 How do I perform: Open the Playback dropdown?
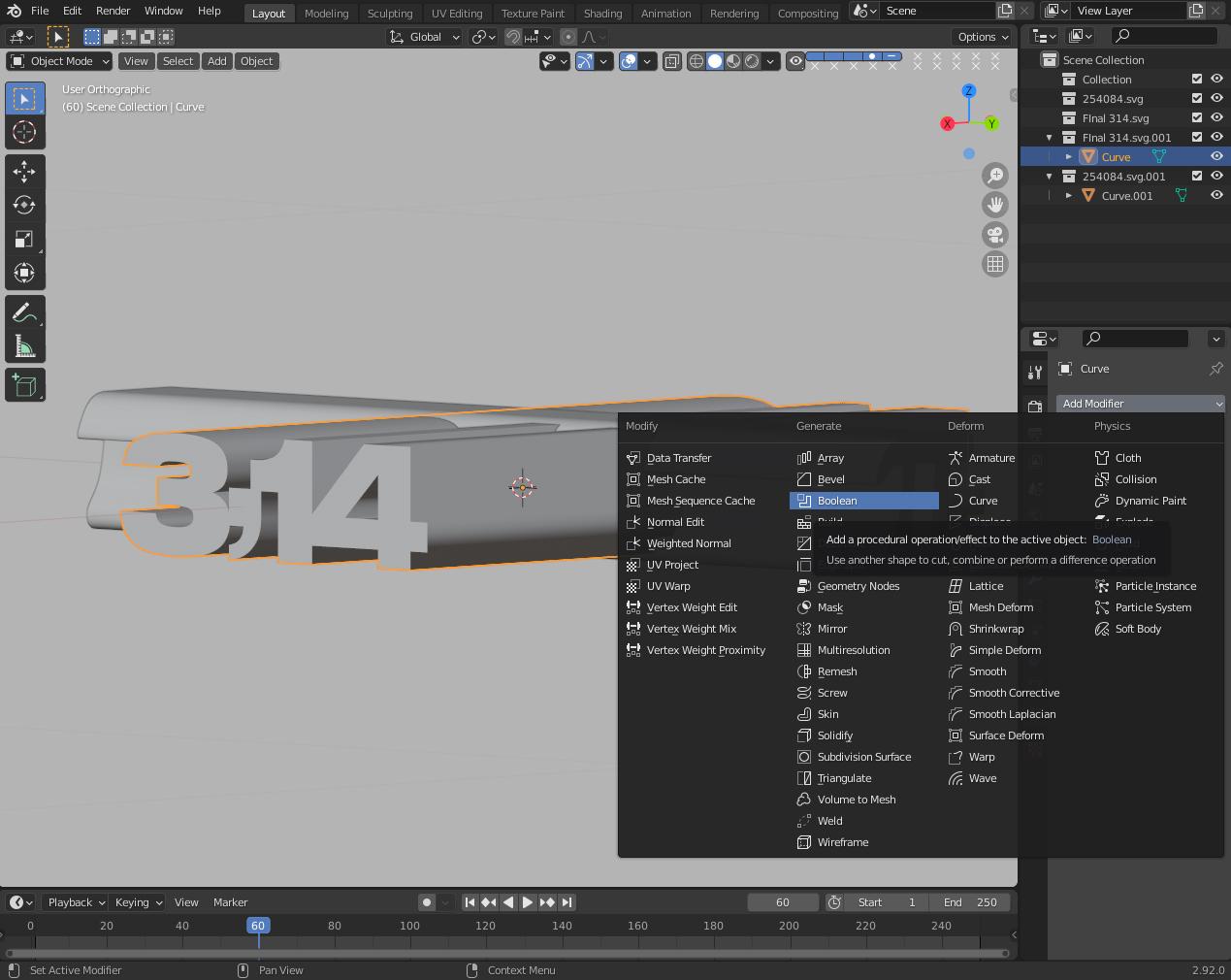(x=75, y=902)
